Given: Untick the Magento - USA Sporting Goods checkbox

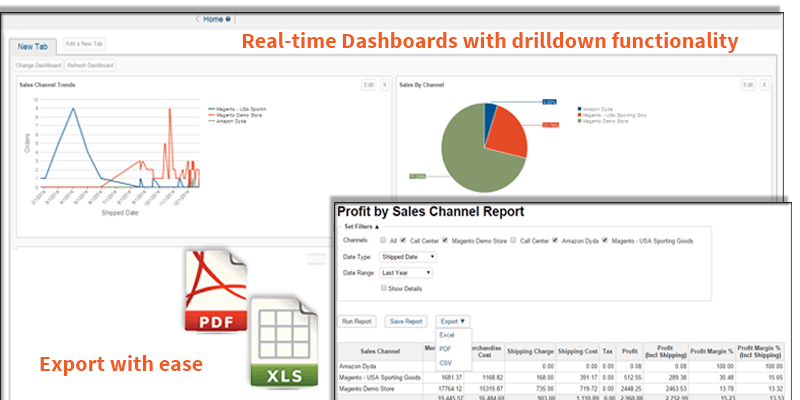Looking at the screenshot, I should point(605,240).
